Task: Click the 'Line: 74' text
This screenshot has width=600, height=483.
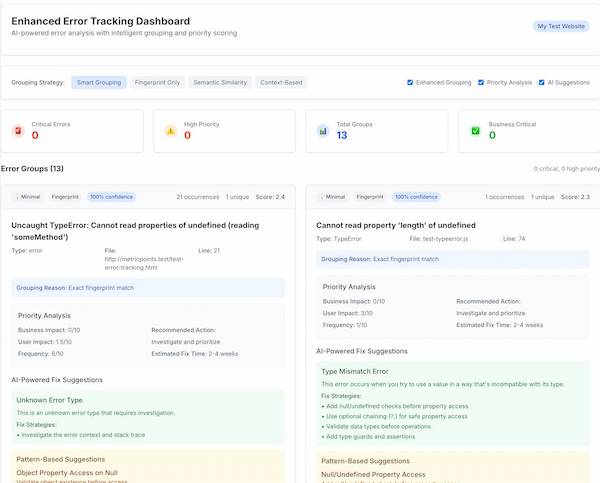Action: [514, 239]
